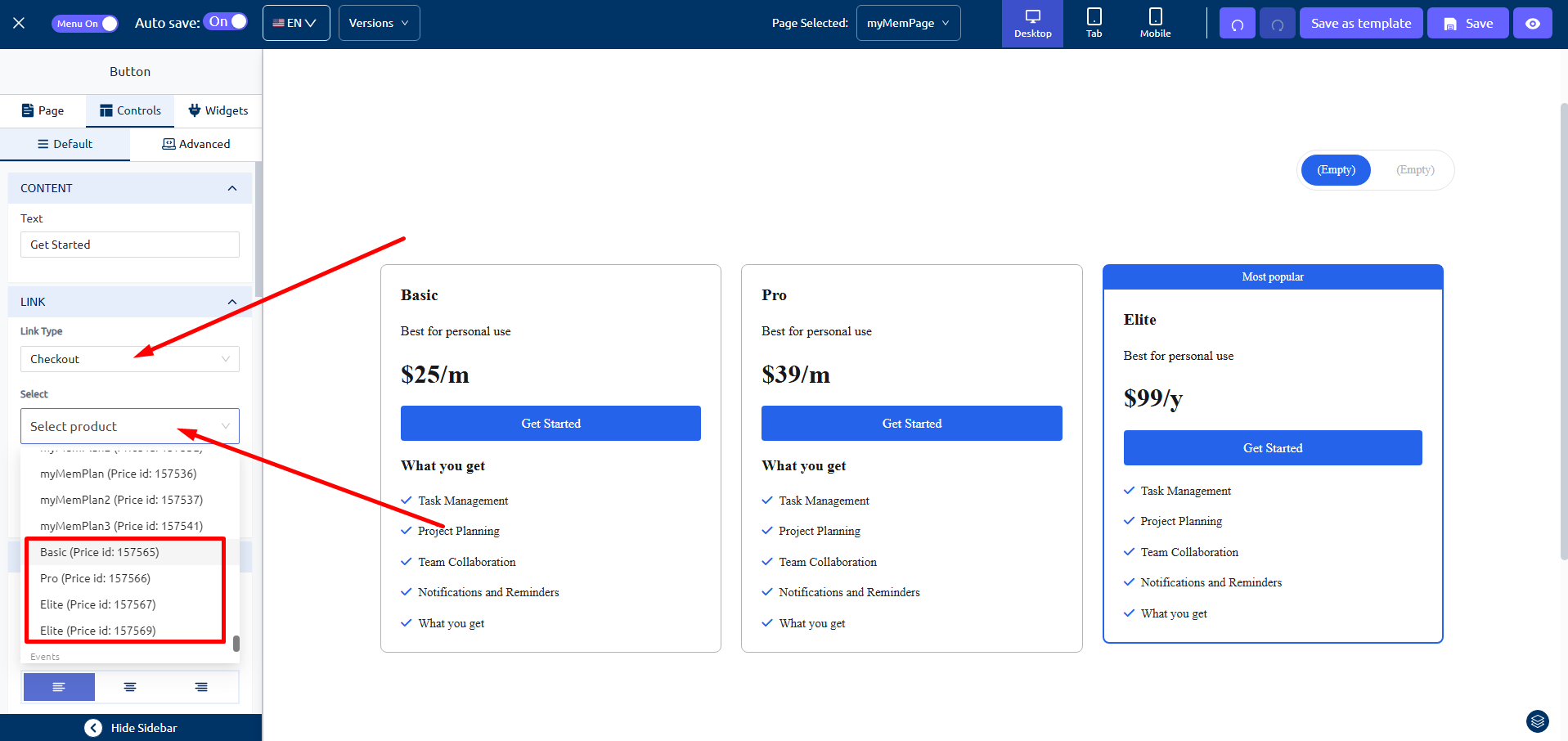This screenshot has height=741, width=1568.
Task: Click the $39/m price text
Action: [796, 375]
